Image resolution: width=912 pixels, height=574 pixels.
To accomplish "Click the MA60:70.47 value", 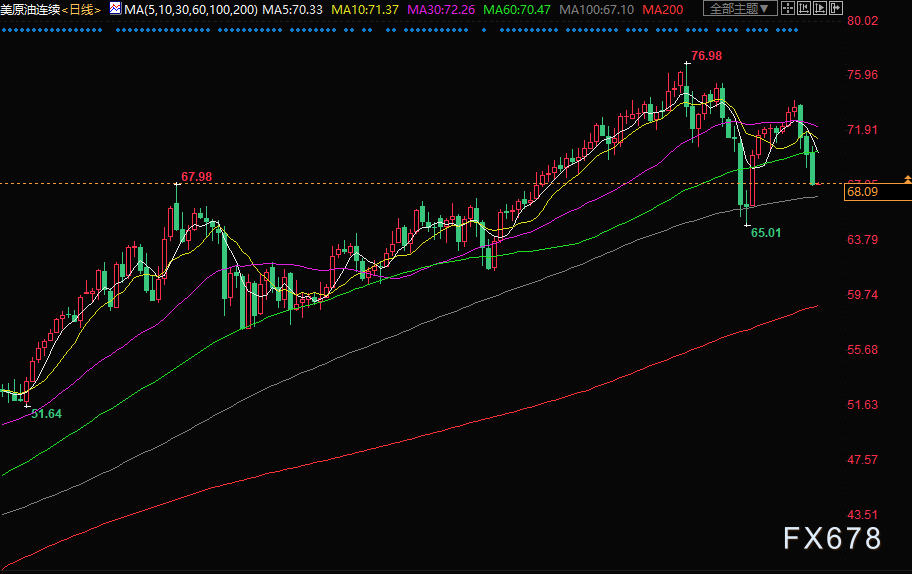I will [516, 10].
